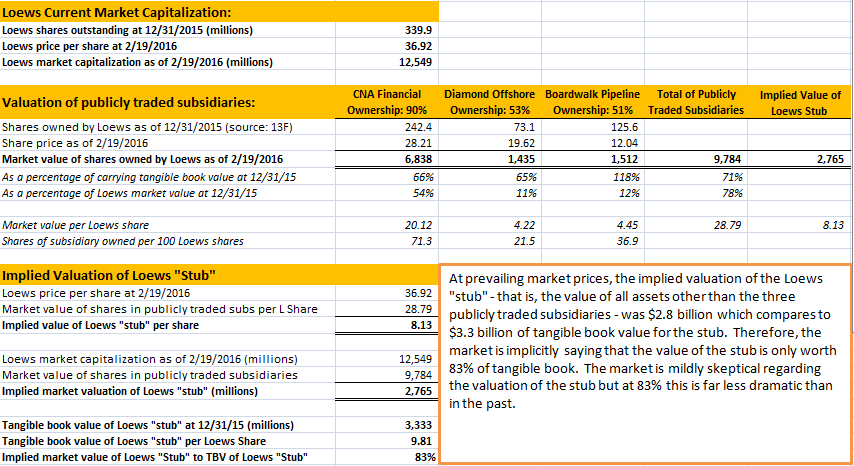Click the CNA market value per share 20.12
854x466 pixels.
(x=418, y=225)
